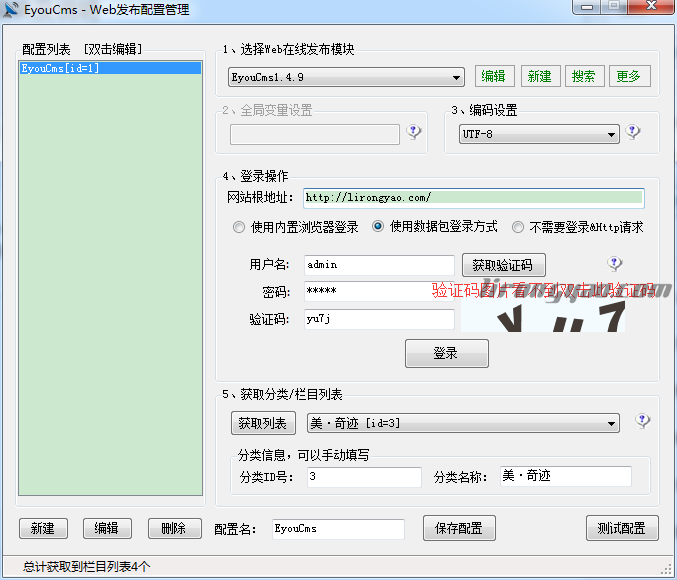
Task: Click the status text 总计获取到栏目列表4个
Action: (x=86, y=566)
